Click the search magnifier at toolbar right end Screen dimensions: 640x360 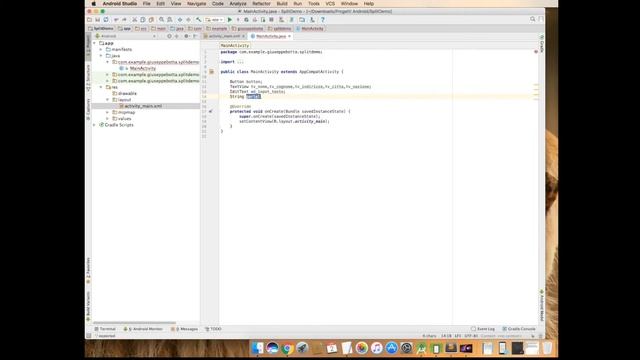(533, 19)
